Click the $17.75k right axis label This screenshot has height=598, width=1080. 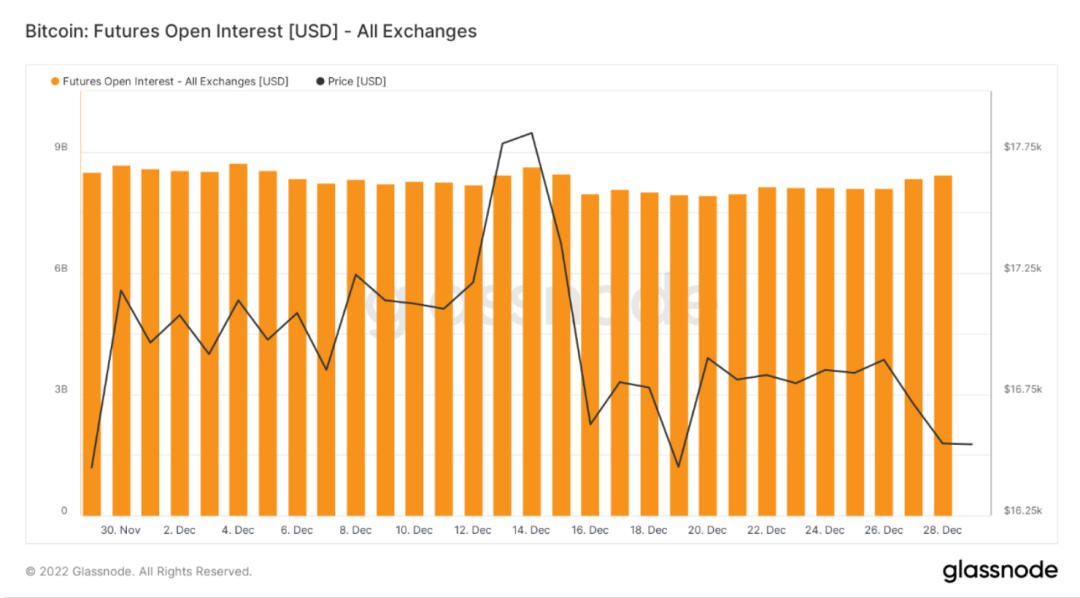point(1022,148)
